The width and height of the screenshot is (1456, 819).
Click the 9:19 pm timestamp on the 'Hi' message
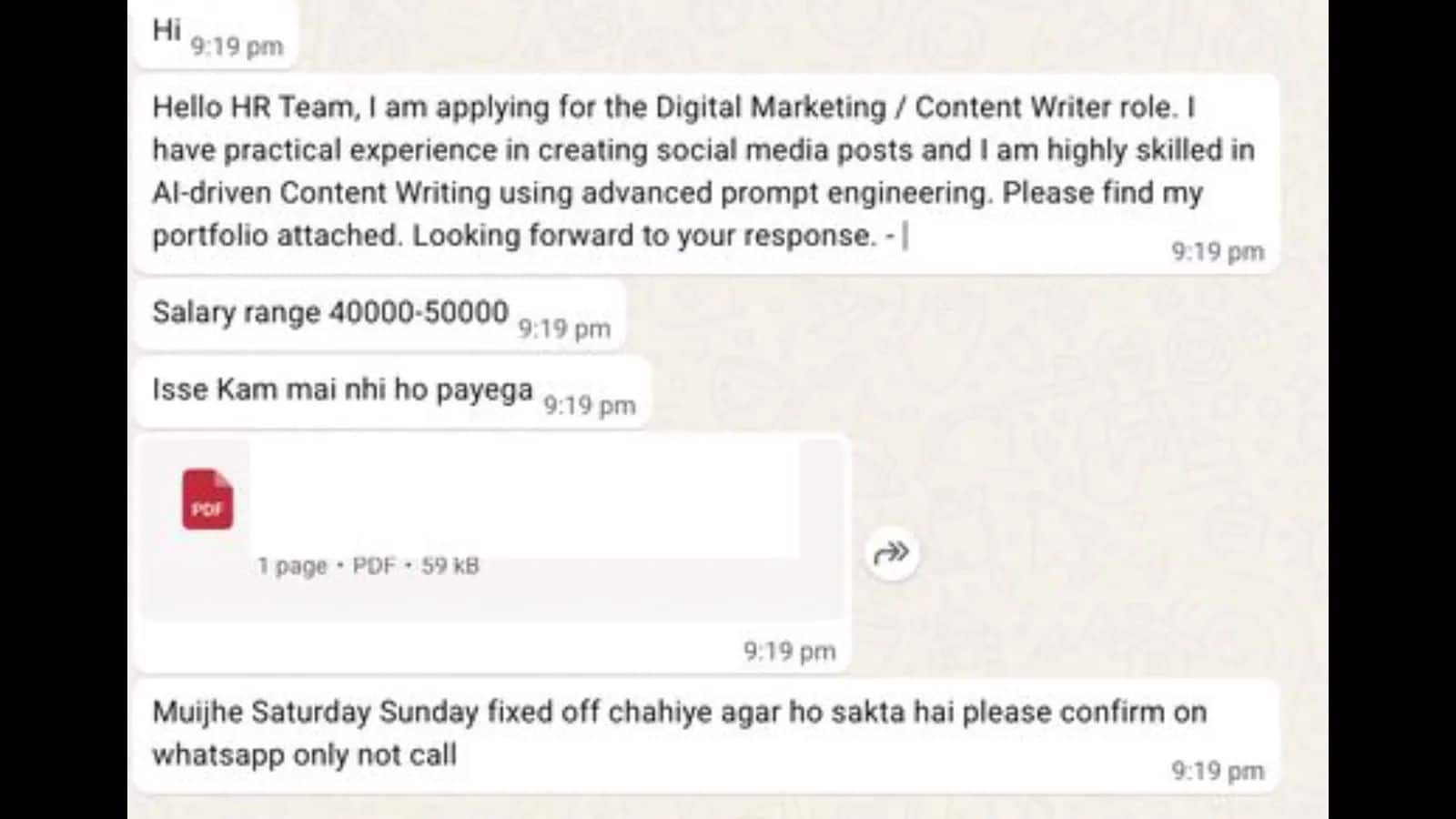pos(237,46)
